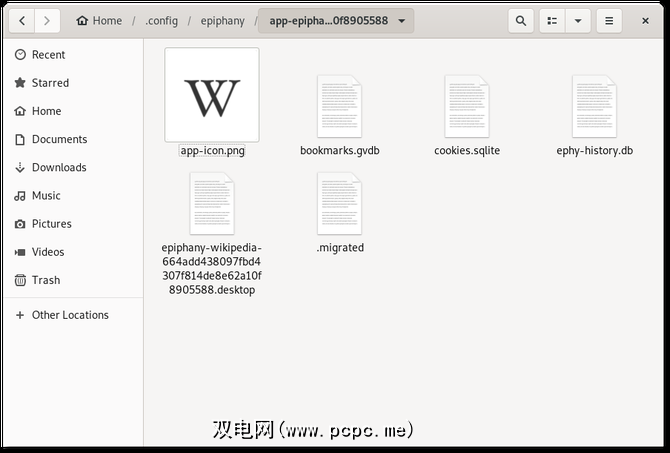Open Documents in the sidebar
Image resolution: width=670 pixels, height=453 pixels.
(73, 139)
